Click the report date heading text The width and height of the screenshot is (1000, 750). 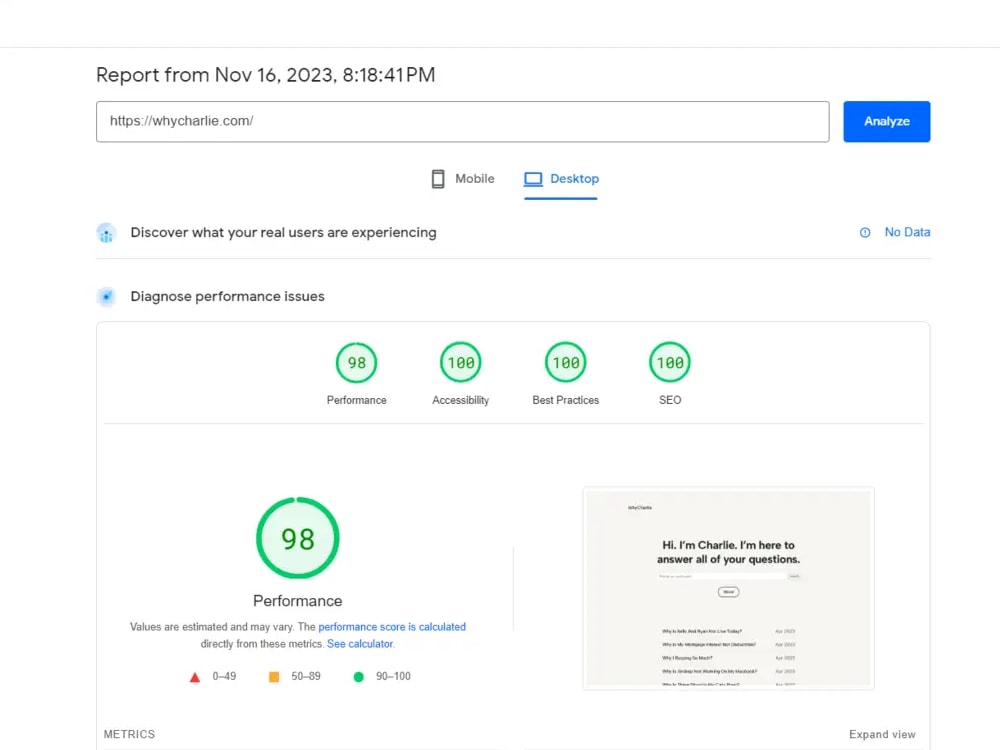[265, 75]
